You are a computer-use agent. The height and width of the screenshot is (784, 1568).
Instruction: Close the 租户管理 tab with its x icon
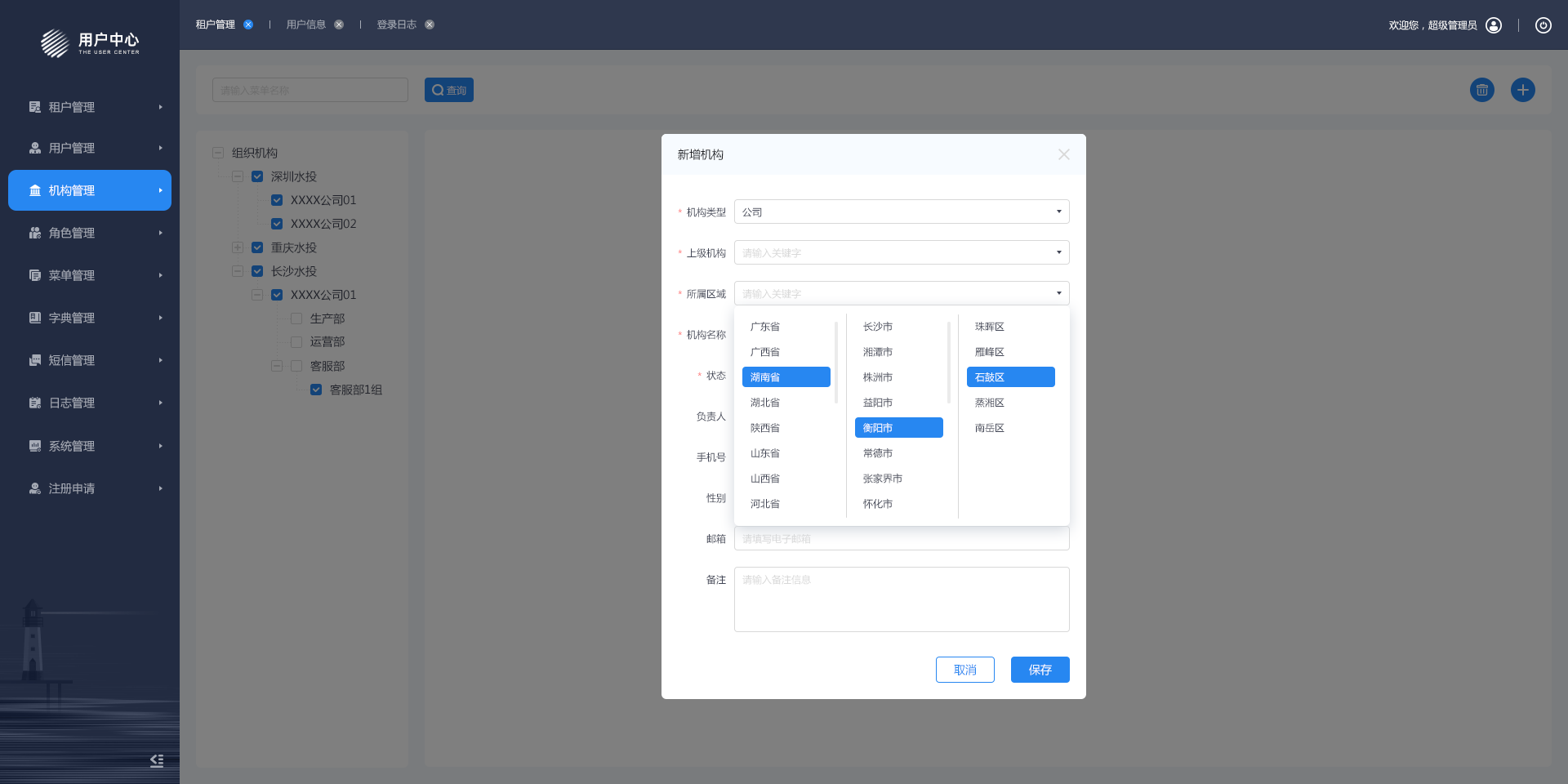[x=248, y=24]
